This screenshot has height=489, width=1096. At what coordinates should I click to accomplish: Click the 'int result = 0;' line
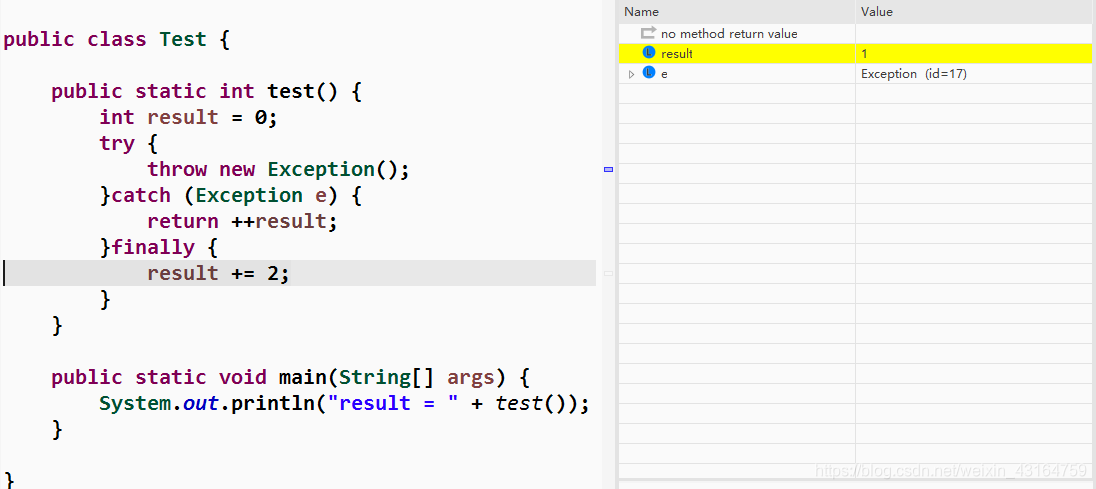click(189, 117)
